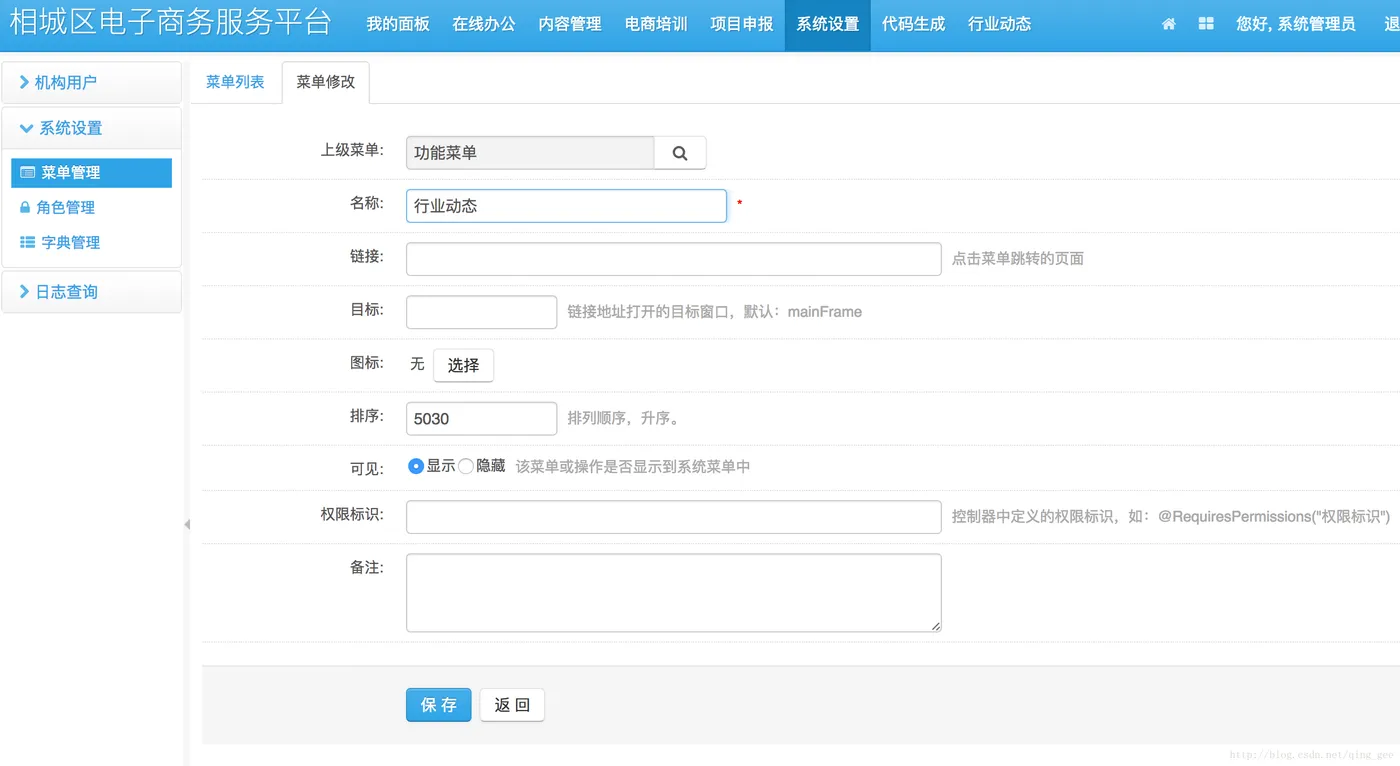Image resolution: width=1400 pixels, height=766 pixels.
Task: Click the sidebar collapse arrow on the left edge
Action: pyautogui.click(x=188, y=523)
